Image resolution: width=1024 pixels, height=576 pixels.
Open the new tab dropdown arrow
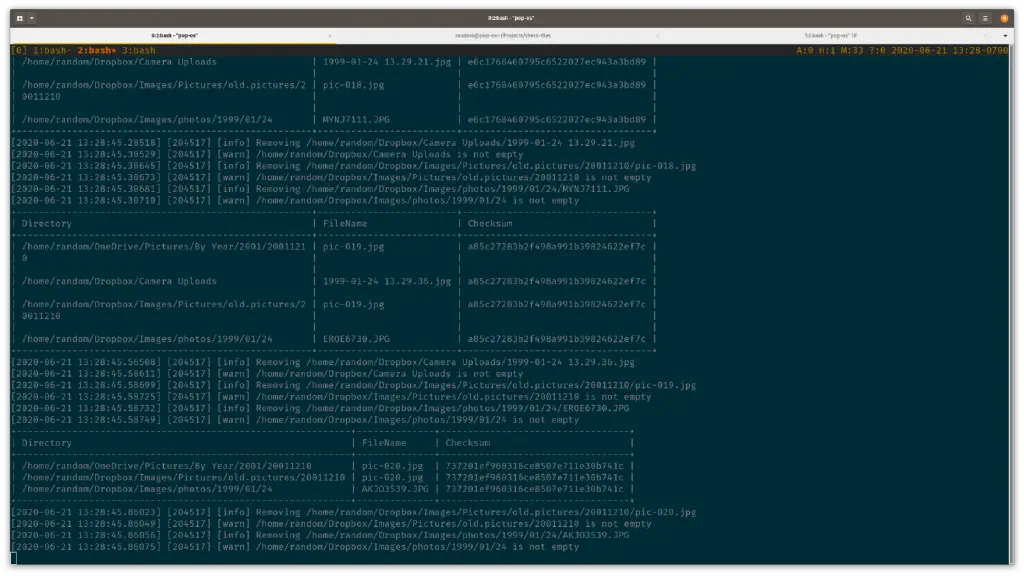32,18
